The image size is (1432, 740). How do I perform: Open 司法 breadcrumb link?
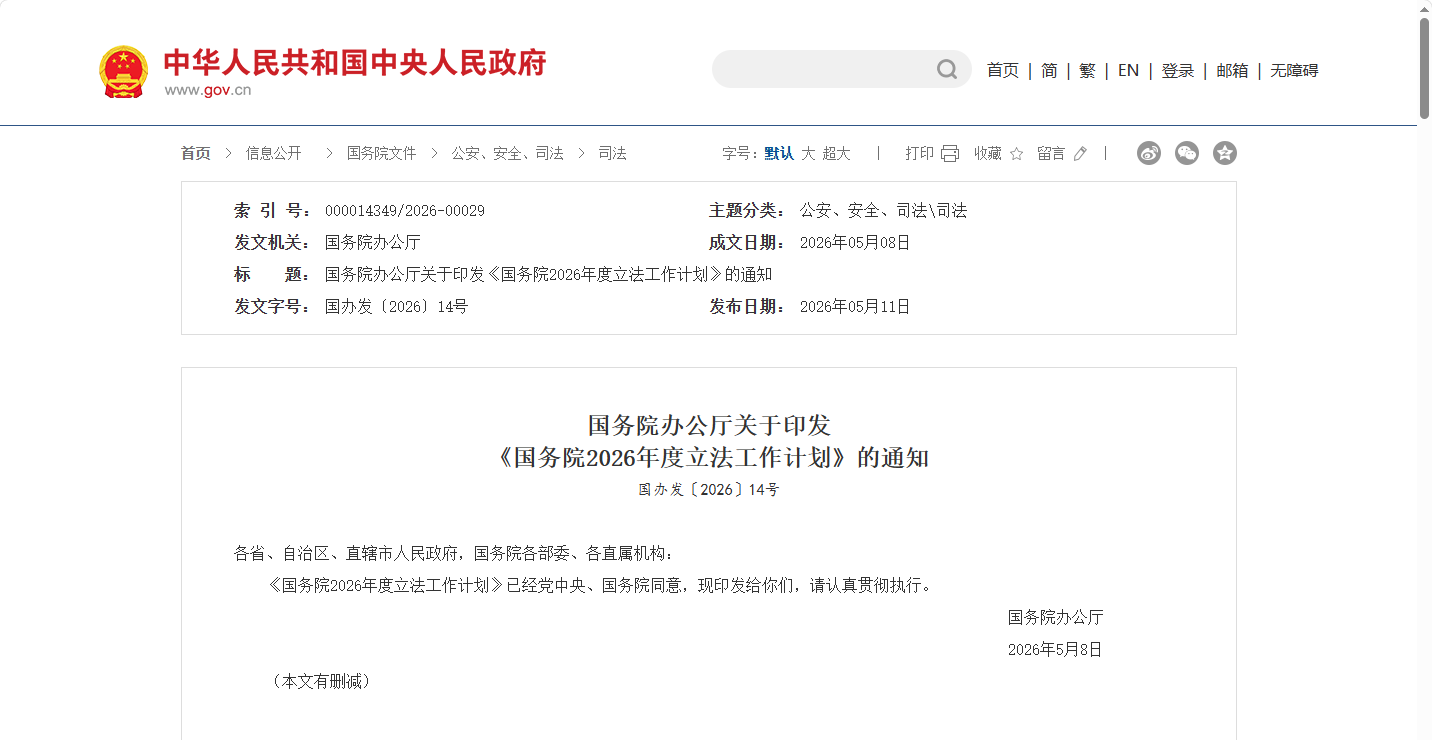[612, 153]
